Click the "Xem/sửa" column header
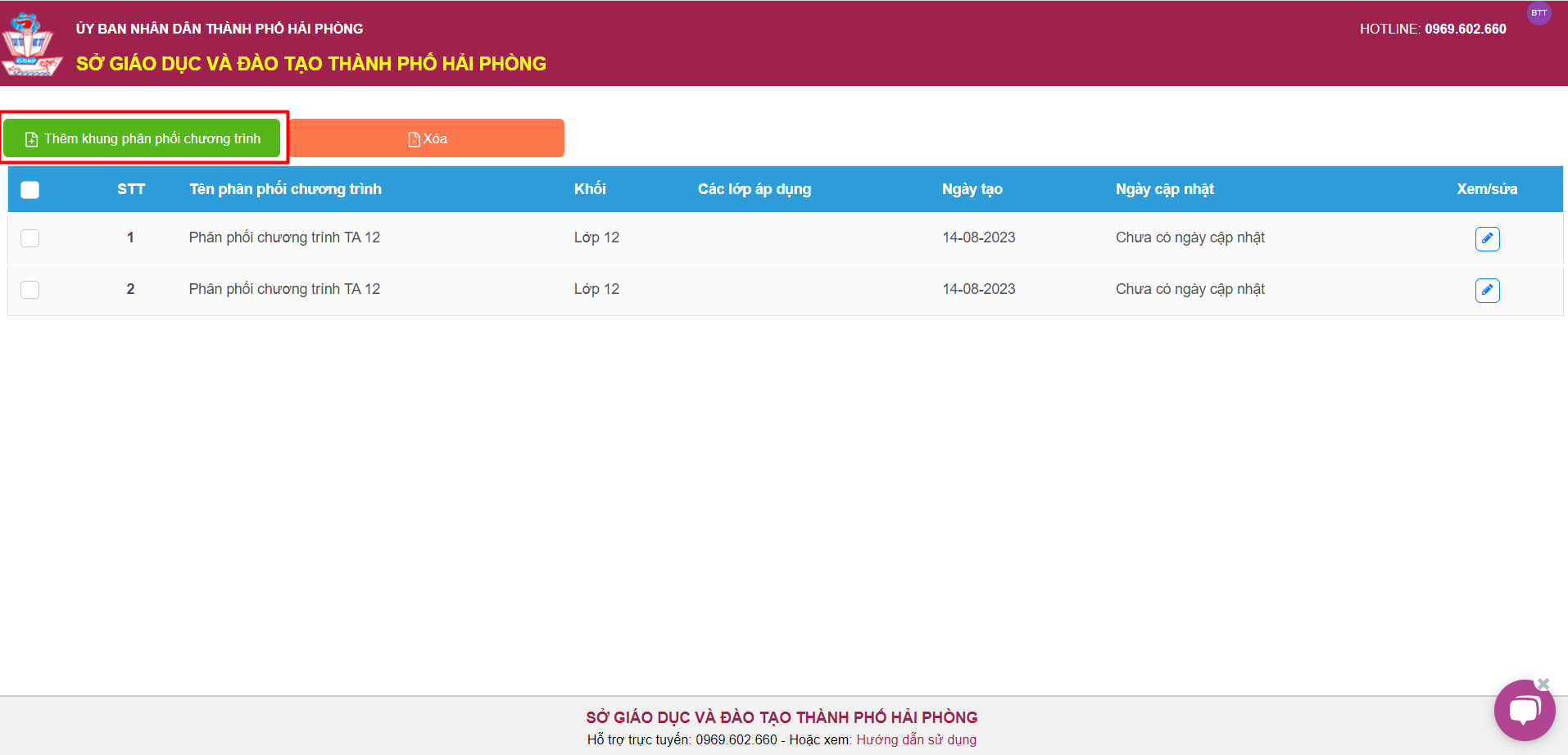 coord(1486,189)
